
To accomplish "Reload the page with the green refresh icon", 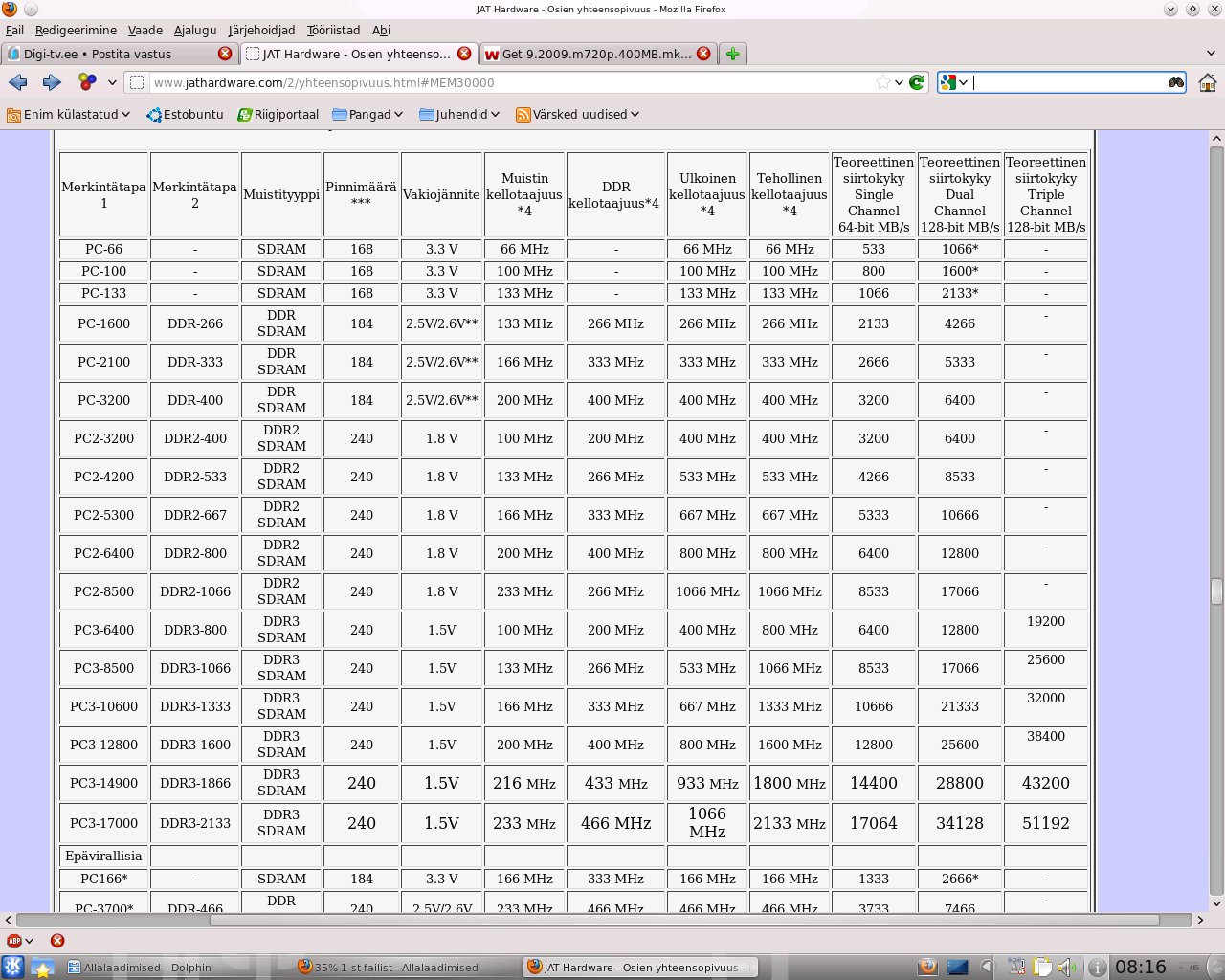I will tap(917, 82).
